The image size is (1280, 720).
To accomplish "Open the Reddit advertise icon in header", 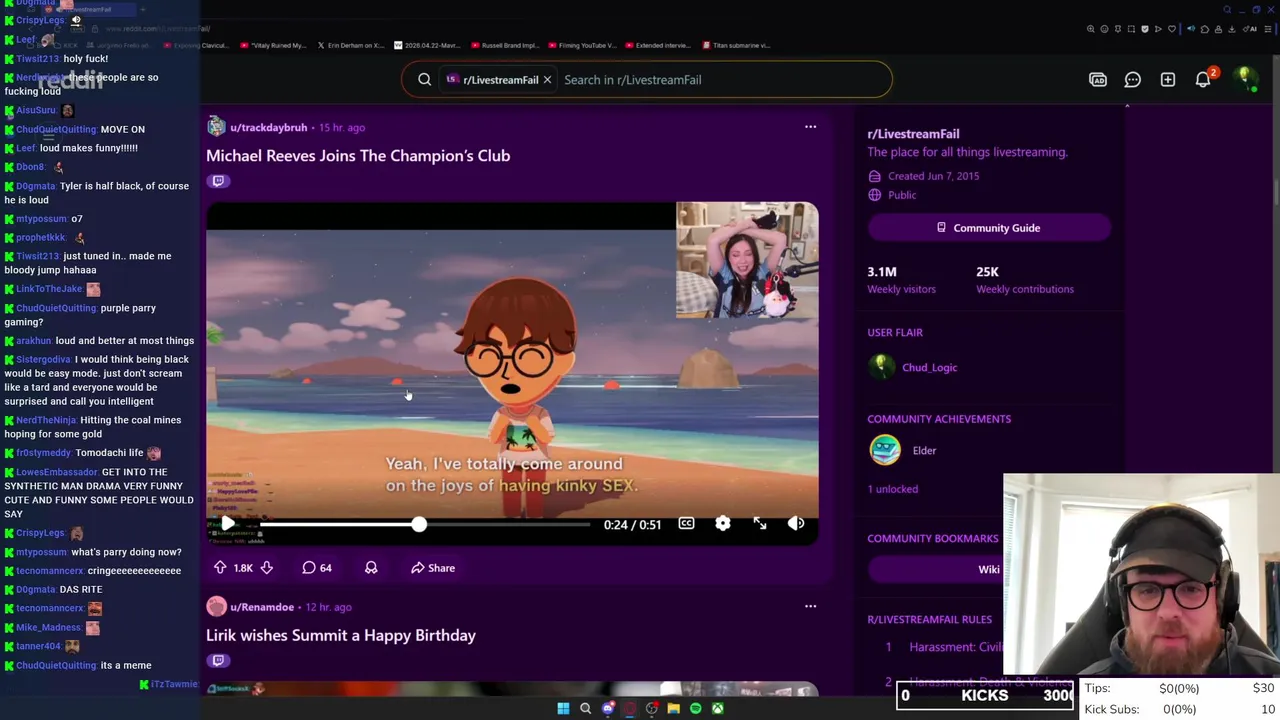I will pos(1098,80).
